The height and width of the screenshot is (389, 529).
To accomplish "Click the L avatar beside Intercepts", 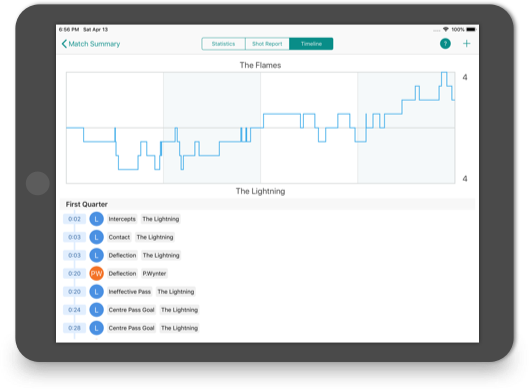I will 96,219.
